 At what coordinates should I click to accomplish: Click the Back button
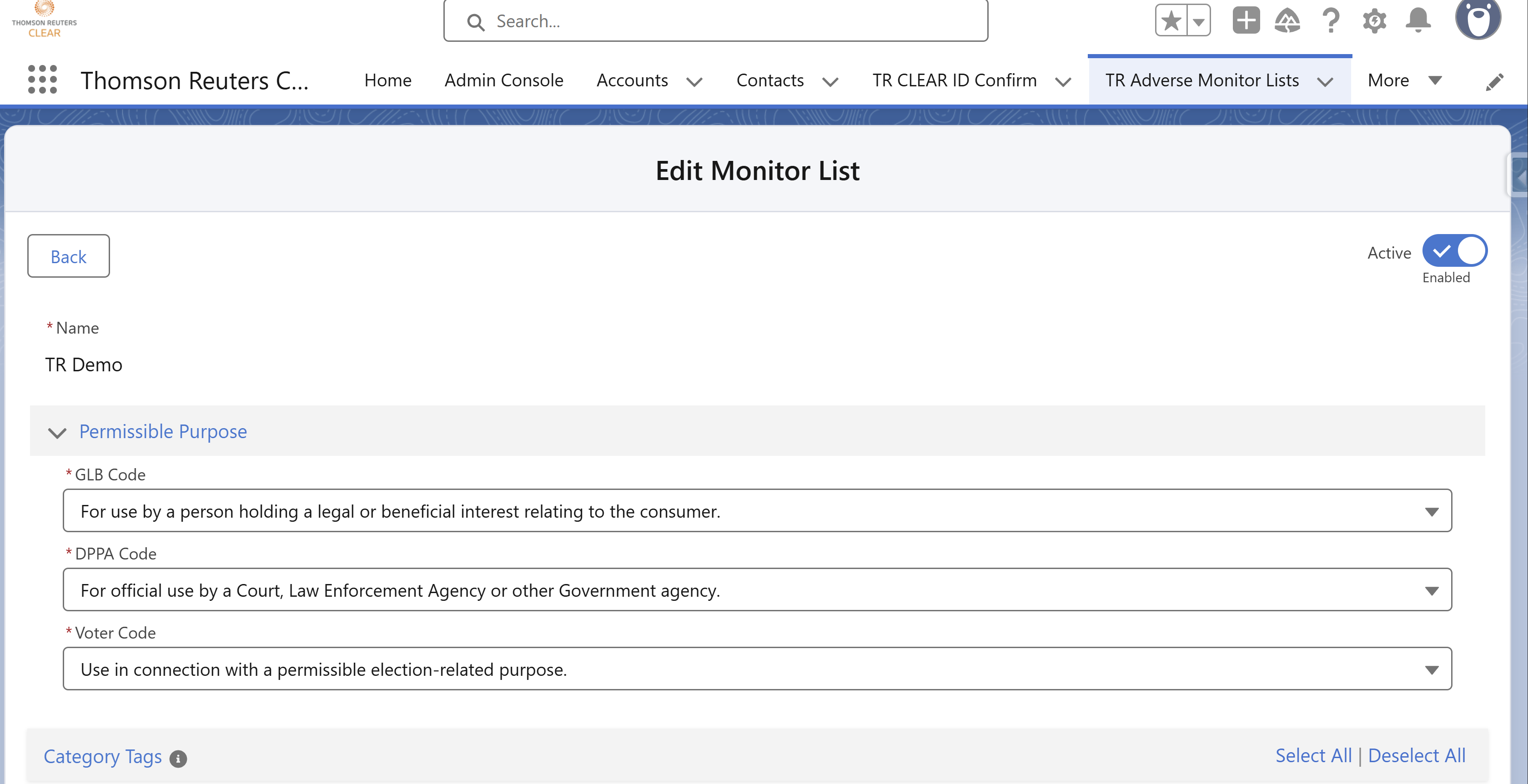click(68, 256)
